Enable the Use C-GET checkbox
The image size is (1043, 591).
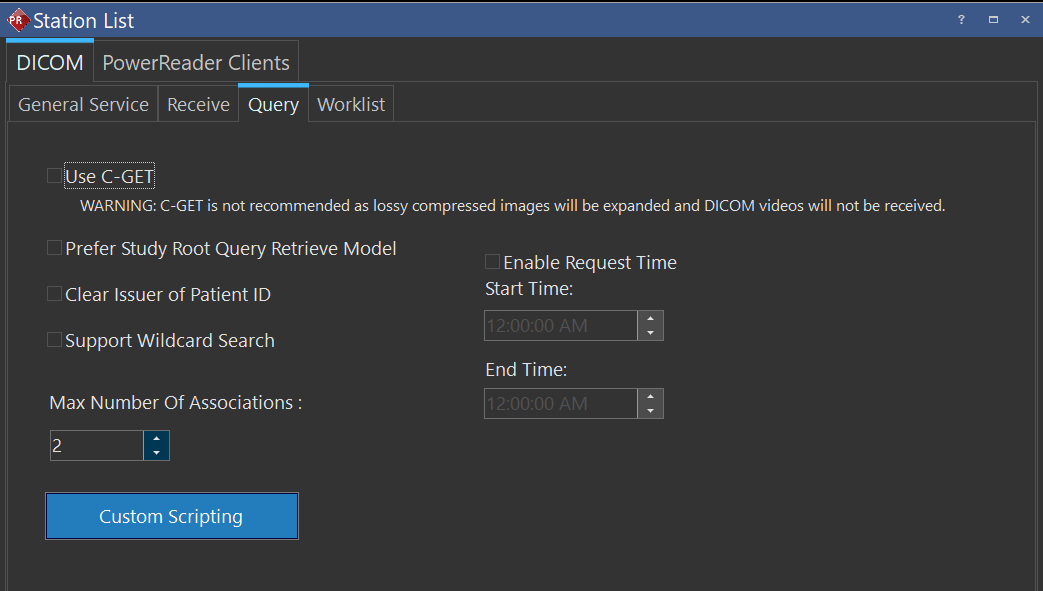coord(54,177)
